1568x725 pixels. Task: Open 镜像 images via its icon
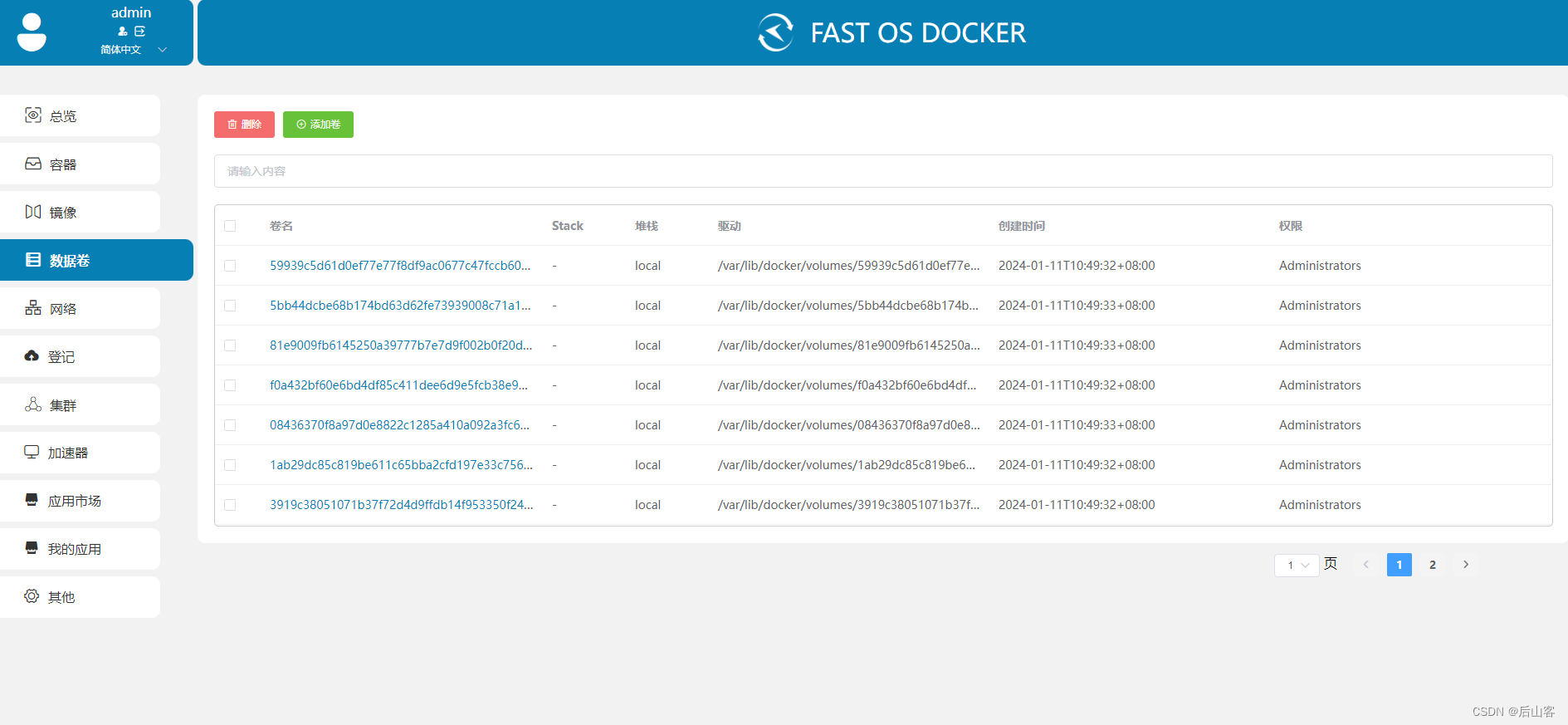point(33,212)
